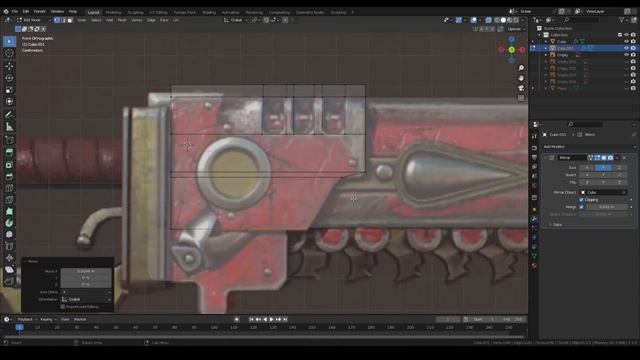This screenshot has height=360, width=640.
Task: Select the Spin tool
Action: (9, 223)
